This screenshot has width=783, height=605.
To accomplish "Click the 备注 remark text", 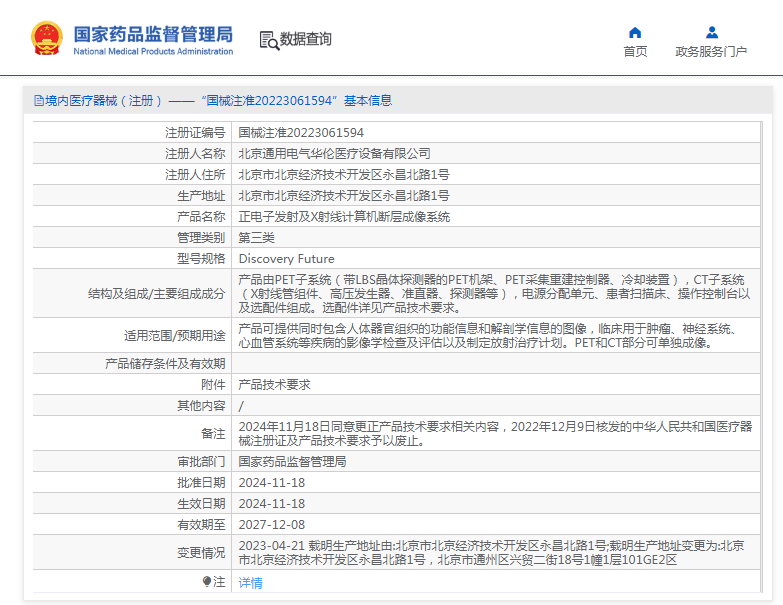I will (x=495, y=434).
